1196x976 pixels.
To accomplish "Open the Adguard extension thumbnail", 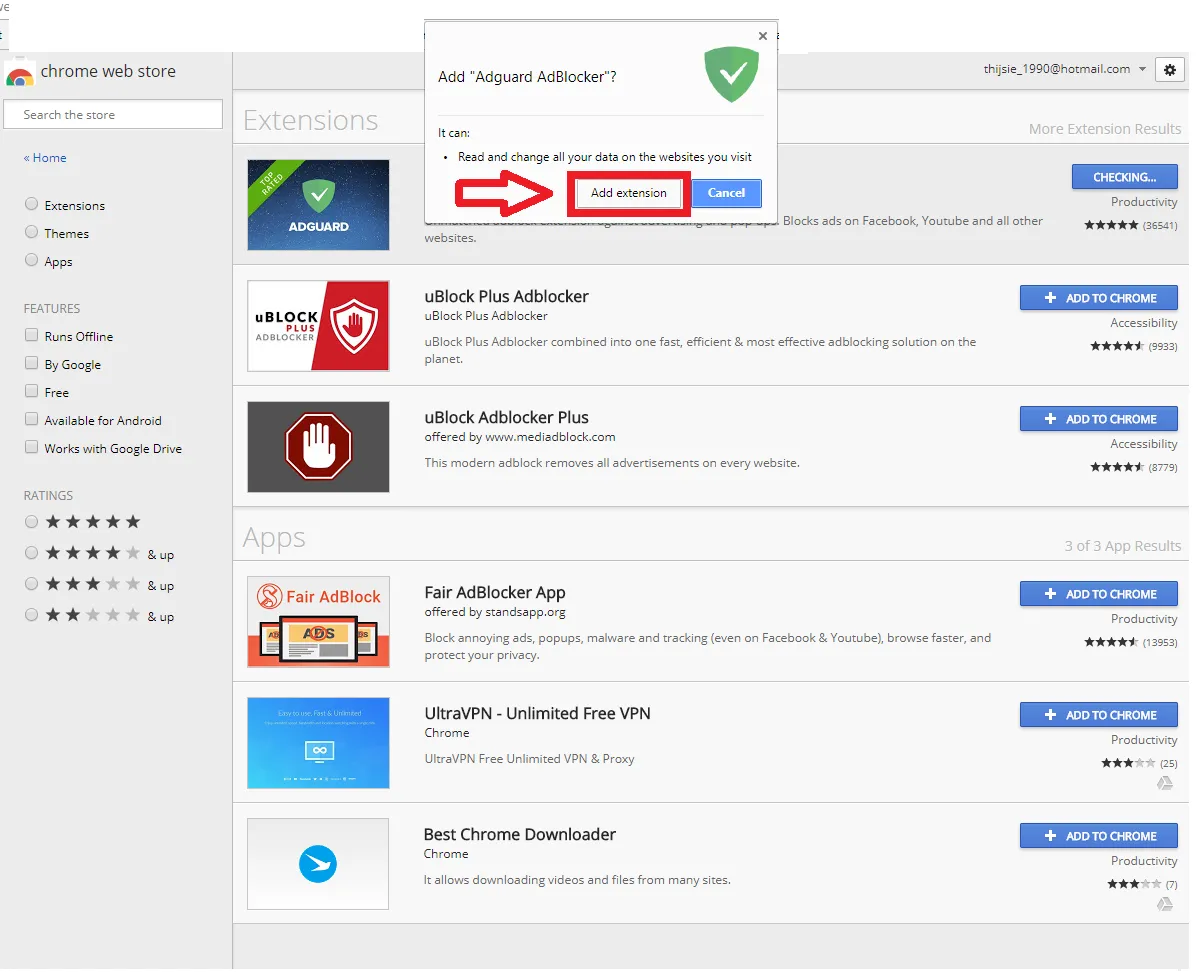I will click(x=318, y=204).
